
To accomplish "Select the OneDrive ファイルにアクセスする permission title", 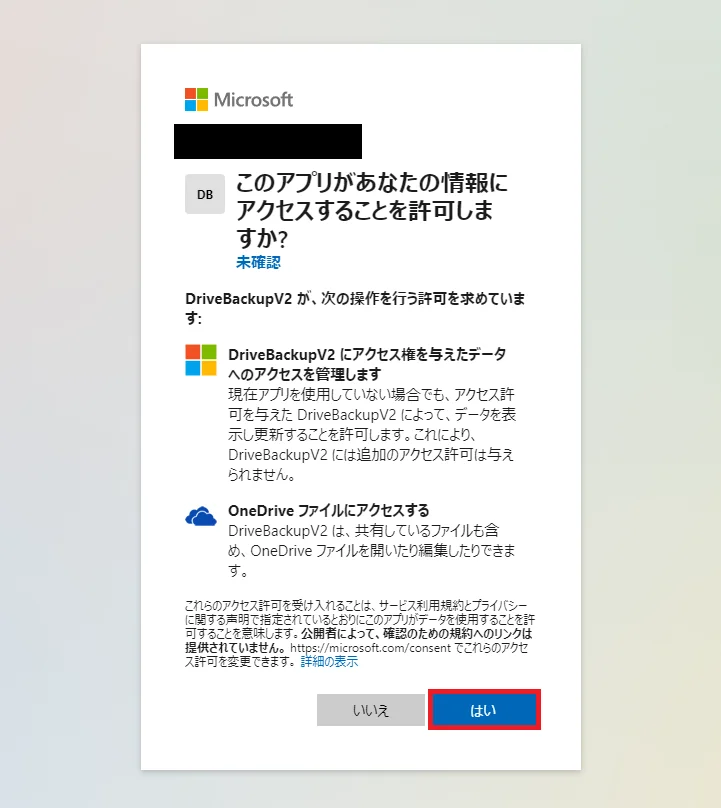I will pos(329,511).
